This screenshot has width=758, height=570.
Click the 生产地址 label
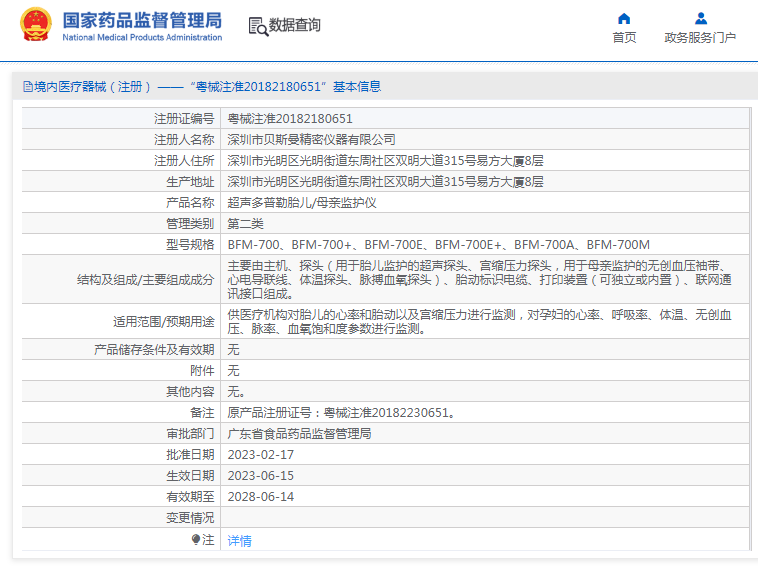click(190, 182)
